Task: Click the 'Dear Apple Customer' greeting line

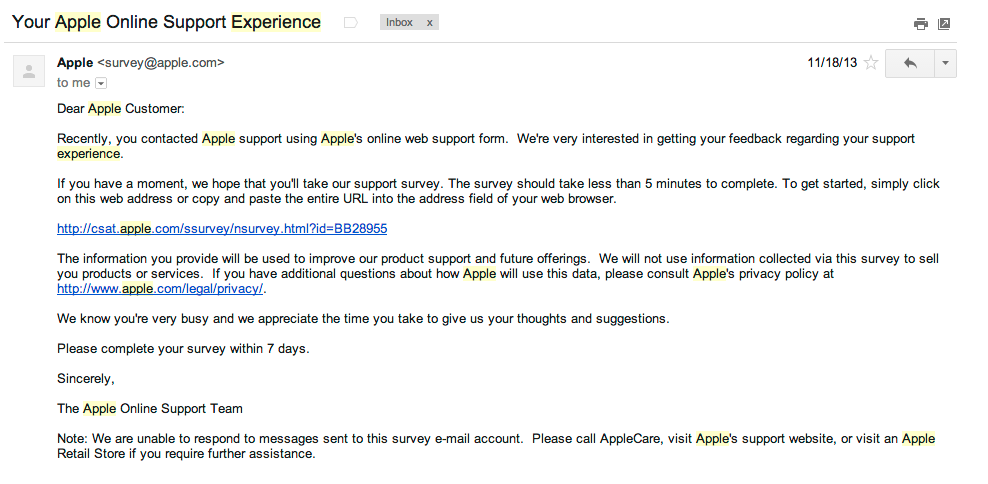Action: pyautogui.click(x=121, y=108)
